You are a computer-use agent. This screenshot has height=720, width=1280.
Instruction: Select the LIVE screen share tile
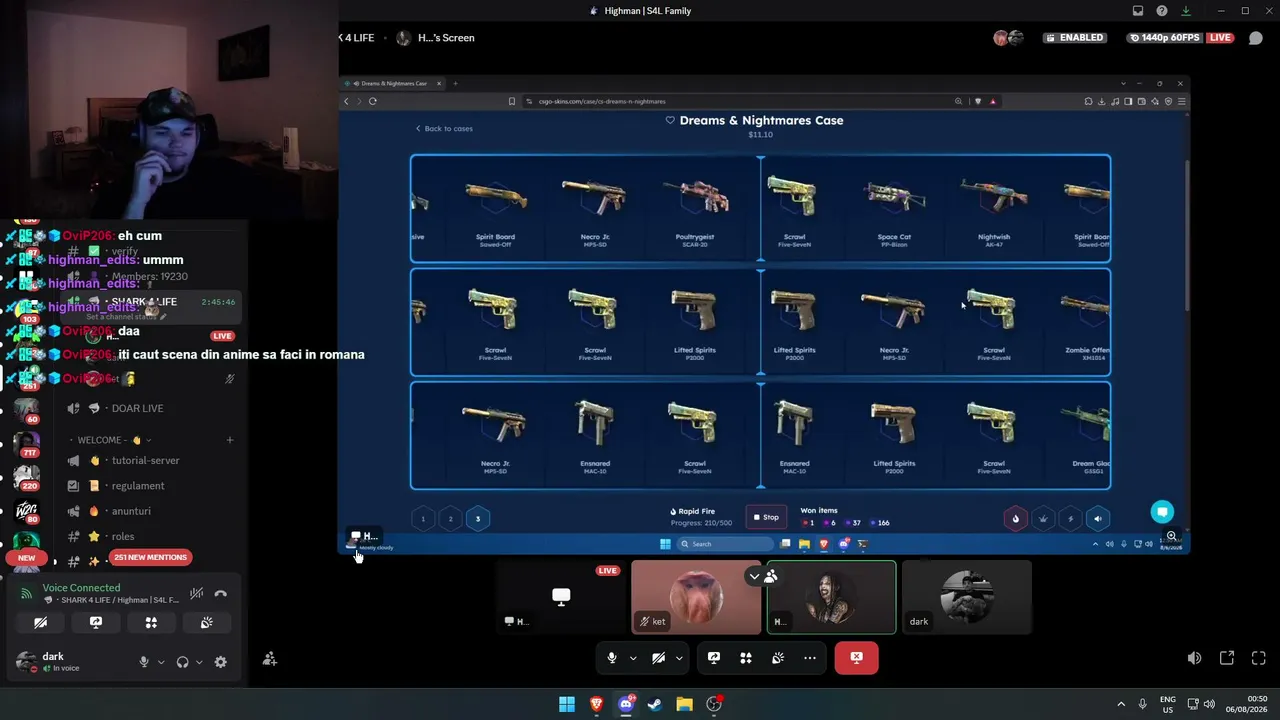point(561,597)
